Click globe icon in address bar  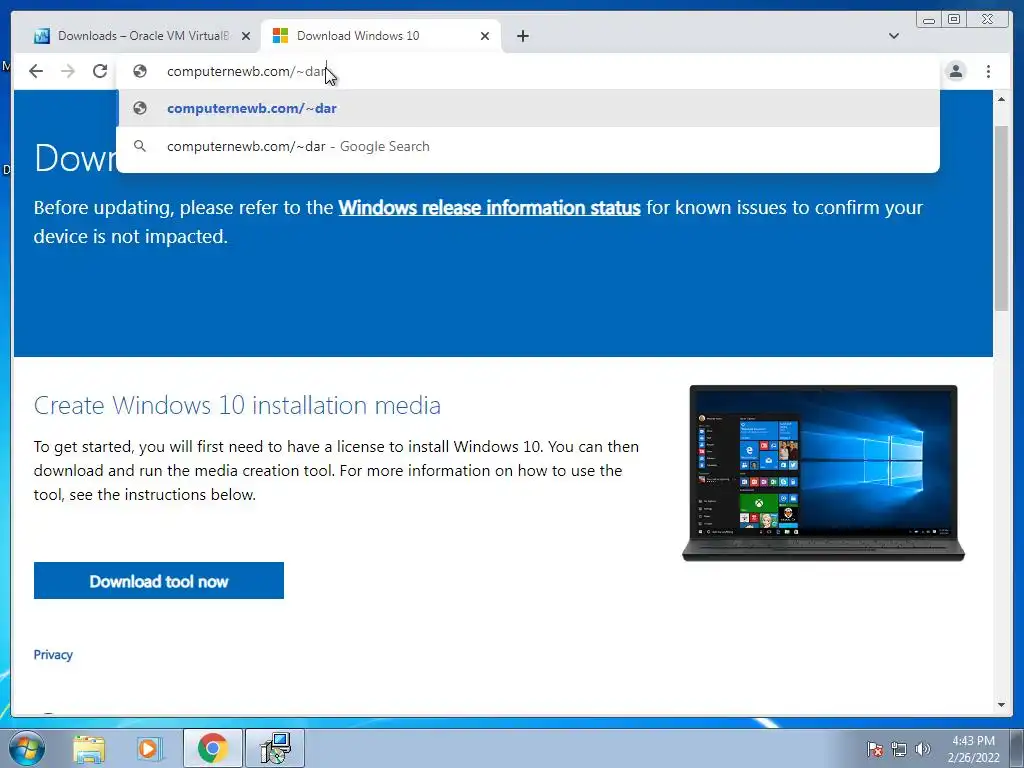click(x=140, y=71)
